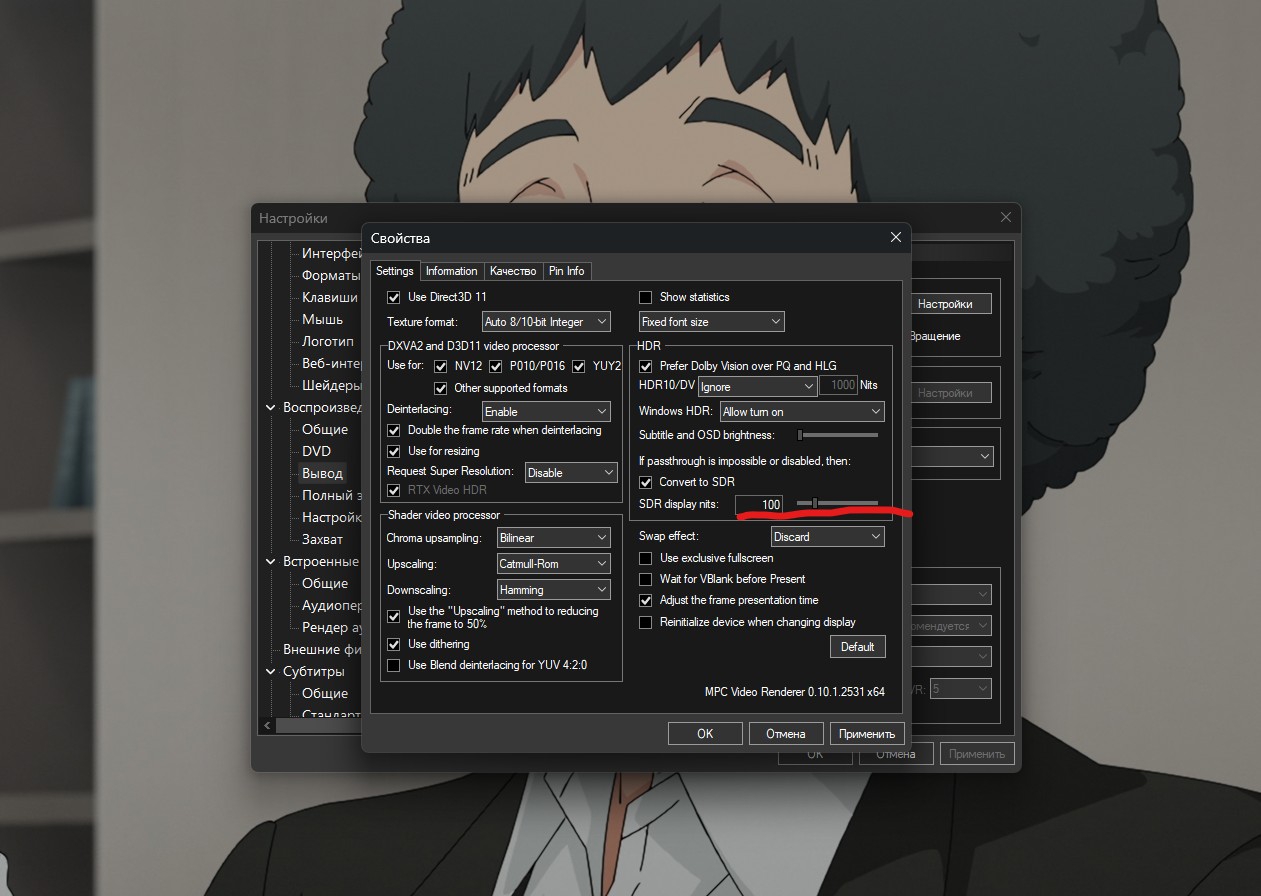
Task: Toggle Upscaling method for reducing frame to 50%
Action: pyautogui.click(x=393, y=617)
